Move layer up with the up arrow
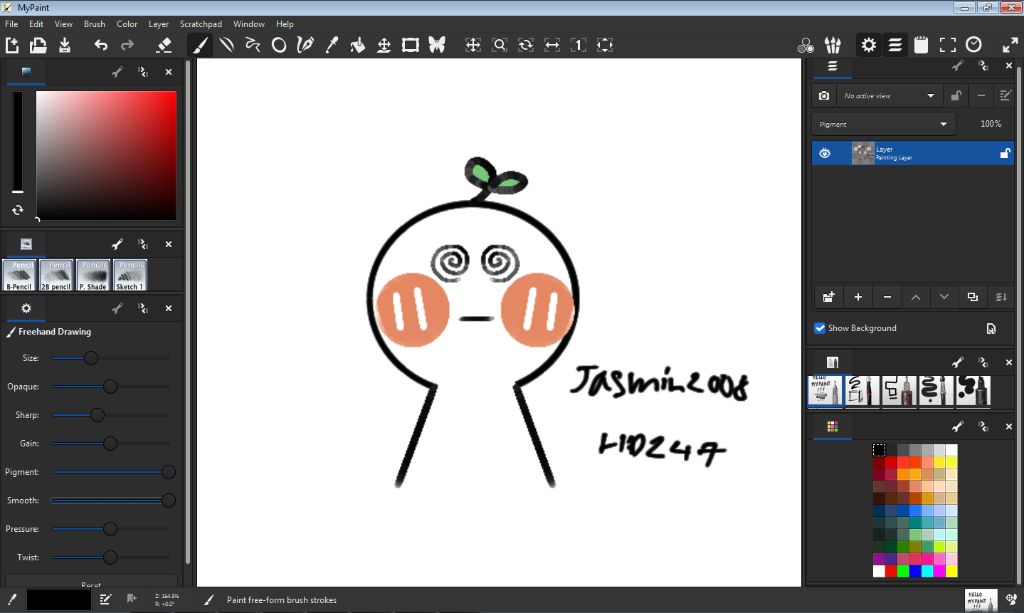1024x613 pixels. point(916,297)
